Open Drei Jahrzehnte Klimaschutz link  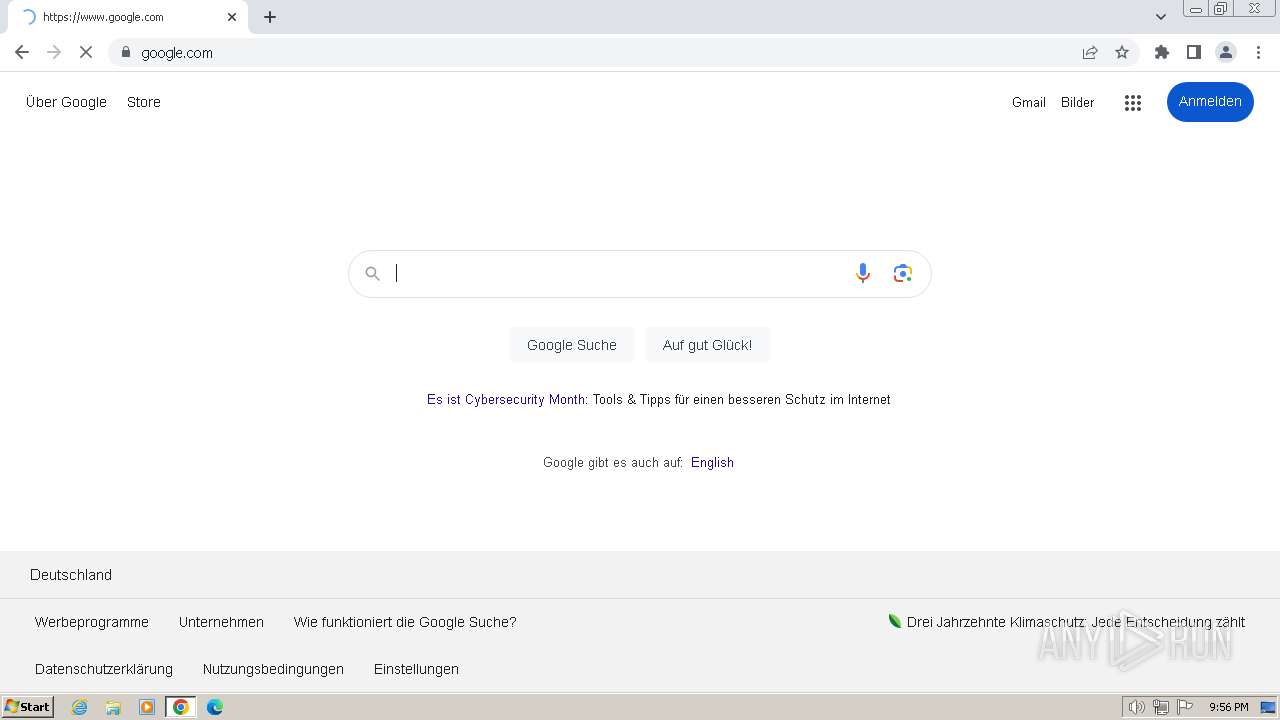tap(1067, 622)
